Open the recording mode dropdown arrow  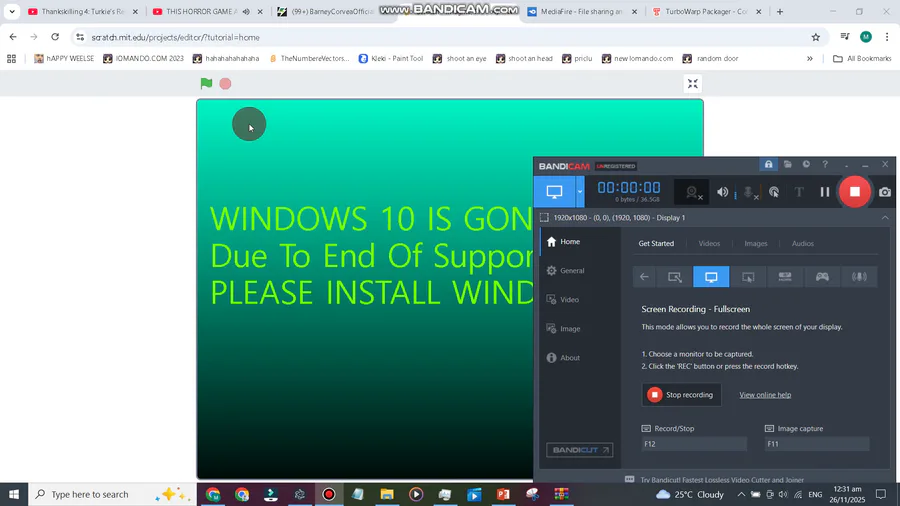tap(580, 192)
